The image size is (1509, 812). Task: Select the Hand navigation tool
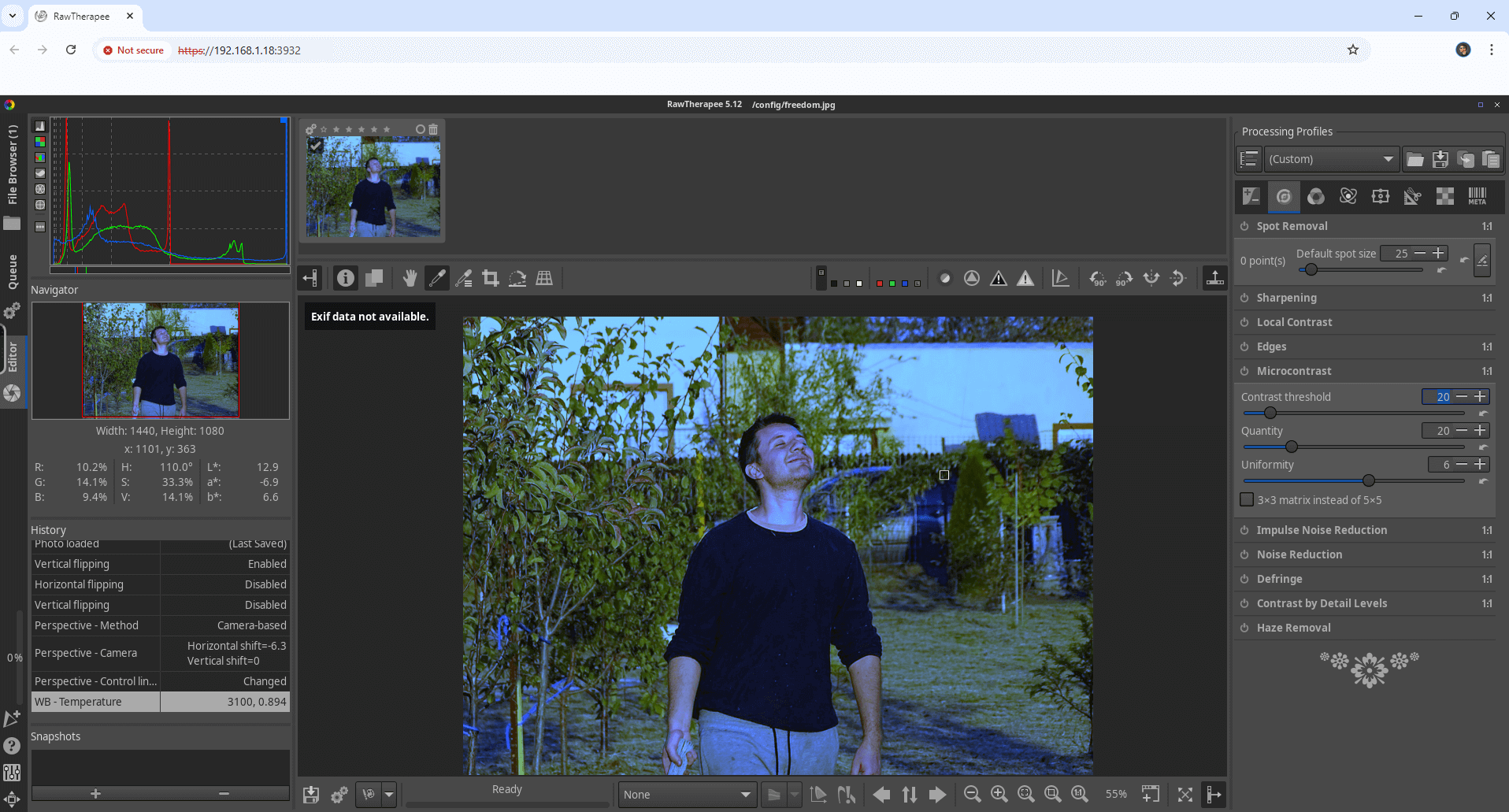[x=410, y=278]
